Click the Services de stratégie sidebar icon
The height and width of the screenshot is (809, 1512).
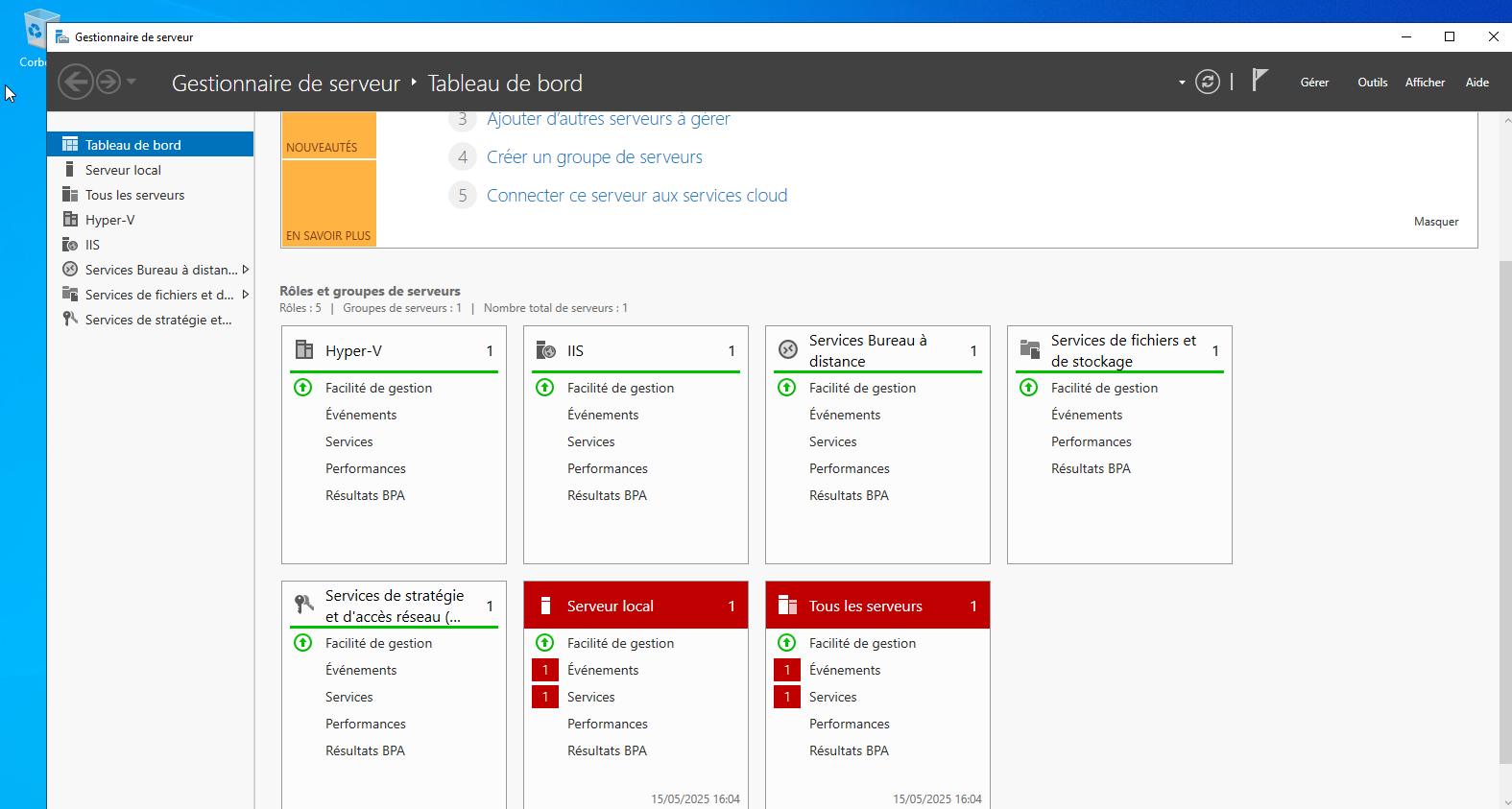tap(70, 319)
